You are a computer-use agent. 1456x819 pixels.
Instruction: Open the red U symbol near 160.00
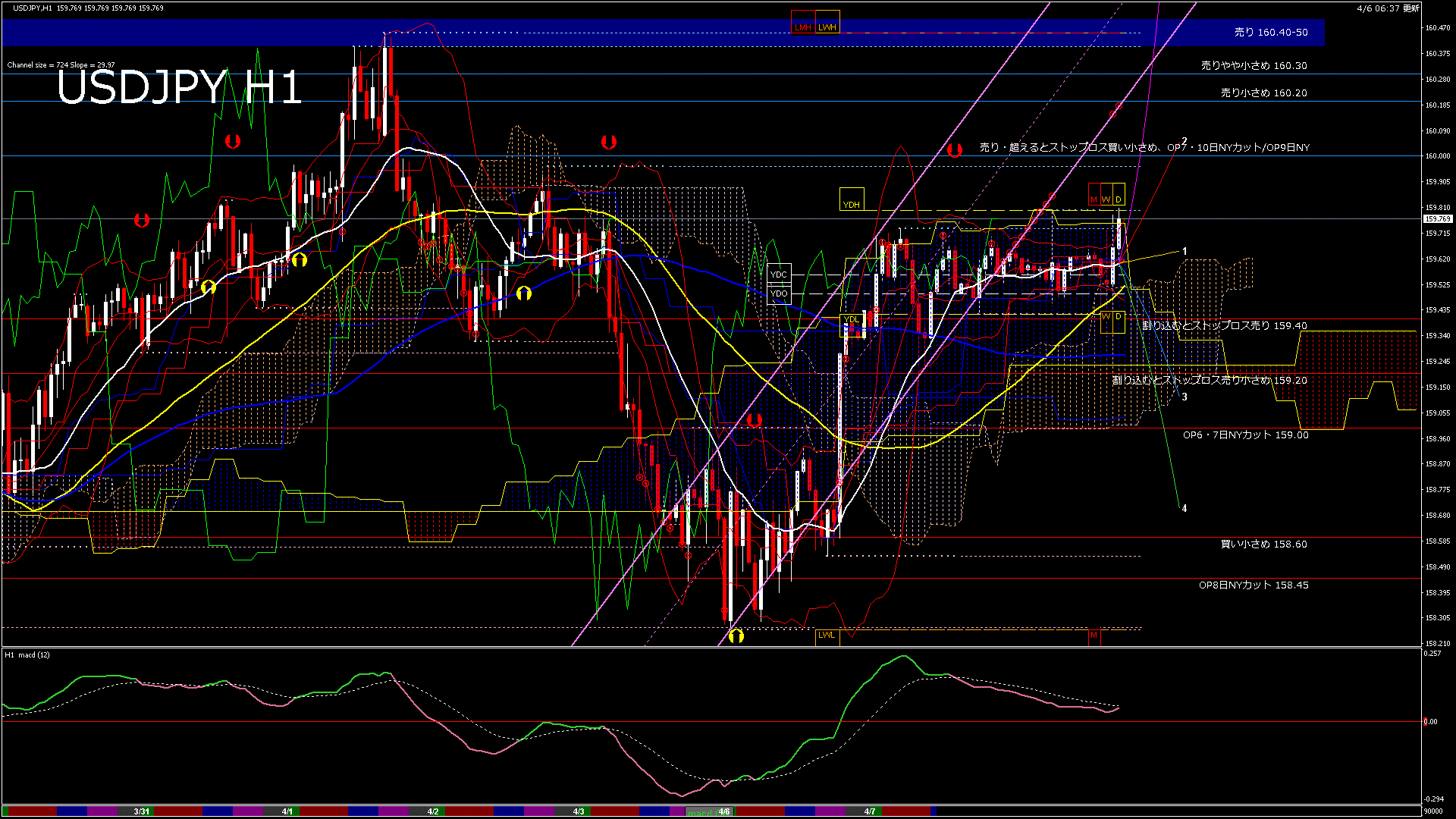[x=955, y=149]
